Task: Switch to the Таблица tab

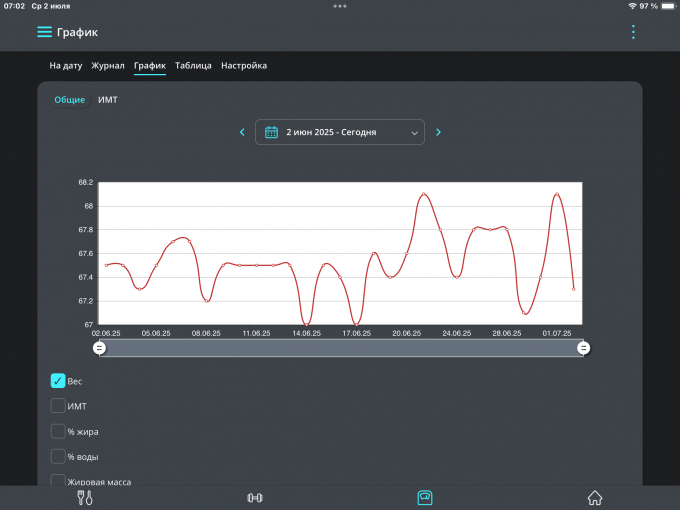Action: (193, 66)
